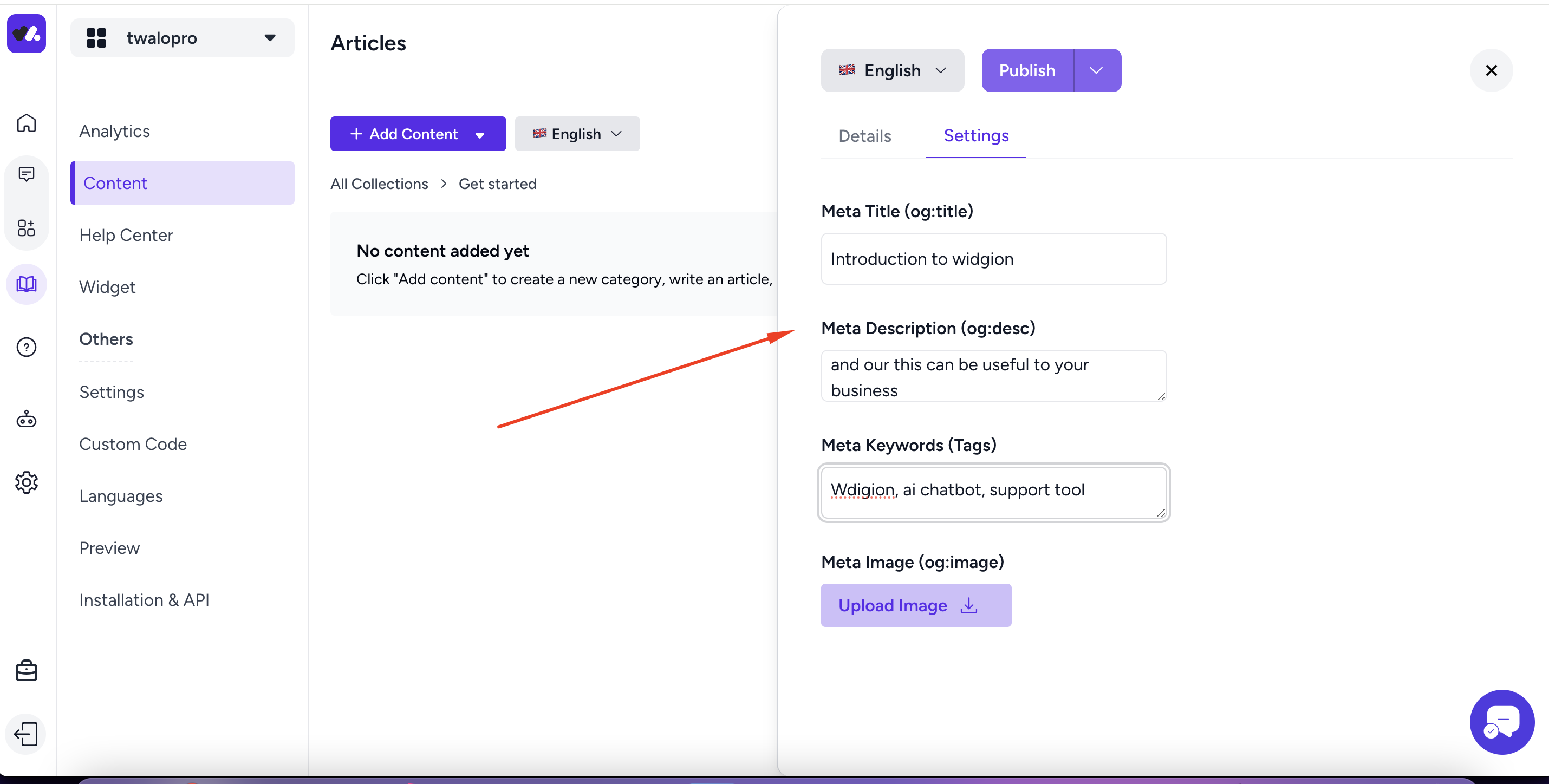Switch to the Details tab
The height and width of the screenshot is (784, 1549).
click(864, 136)
